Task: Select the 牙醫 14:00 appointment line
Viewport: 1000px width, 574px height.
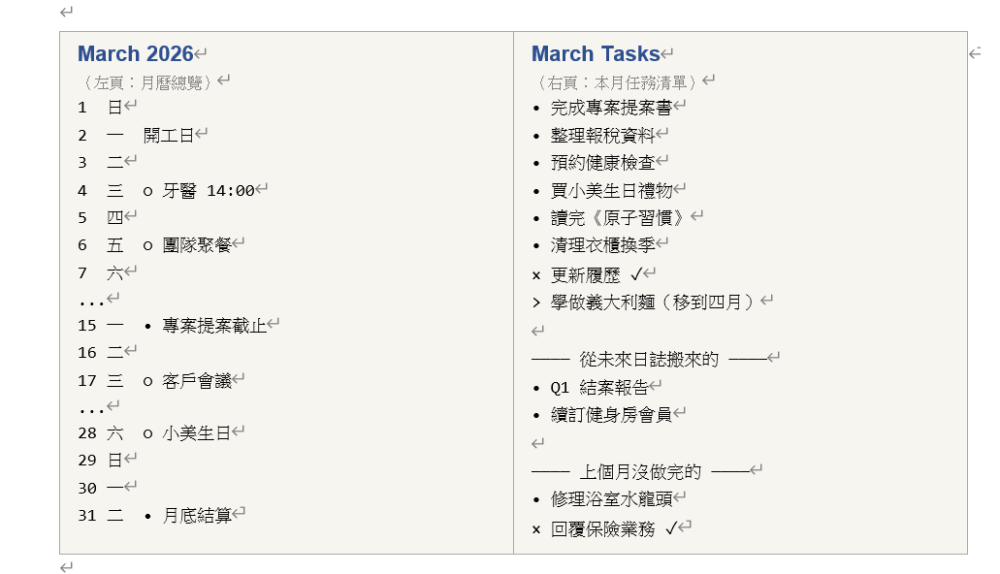Action: click(x=208, y=190)
